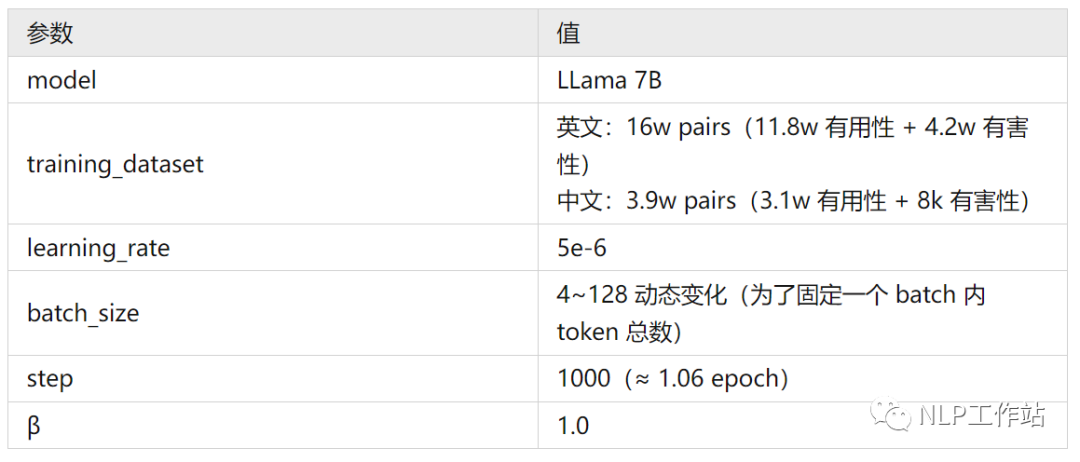This screenshot has width=1080, height=462.
Task: Select the batch_size parameter cell
Action: [x=83, y=313]
